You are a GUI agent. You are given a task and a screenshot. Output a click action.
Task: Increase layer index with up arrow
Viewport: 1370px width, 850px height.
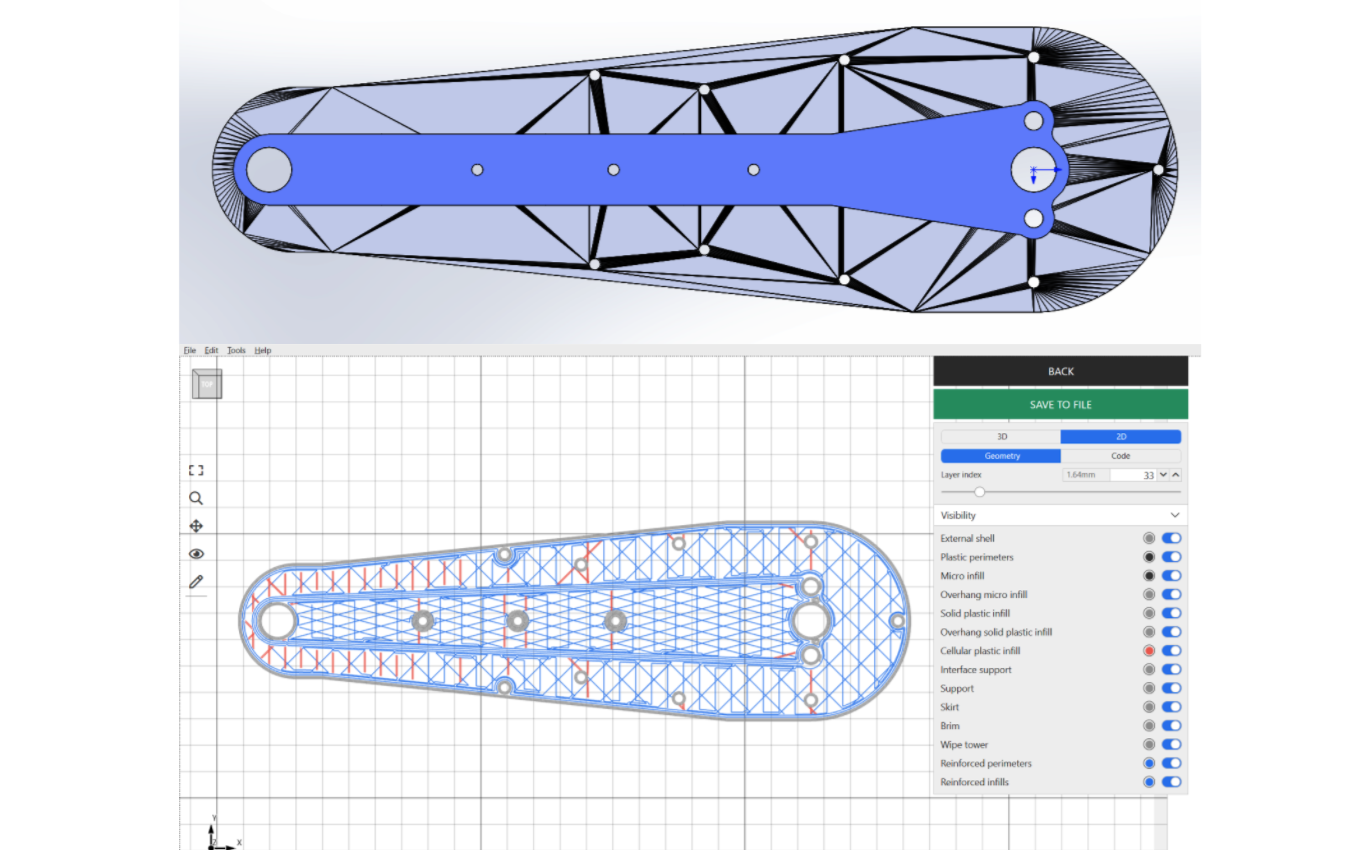(x=1175, y=475)
